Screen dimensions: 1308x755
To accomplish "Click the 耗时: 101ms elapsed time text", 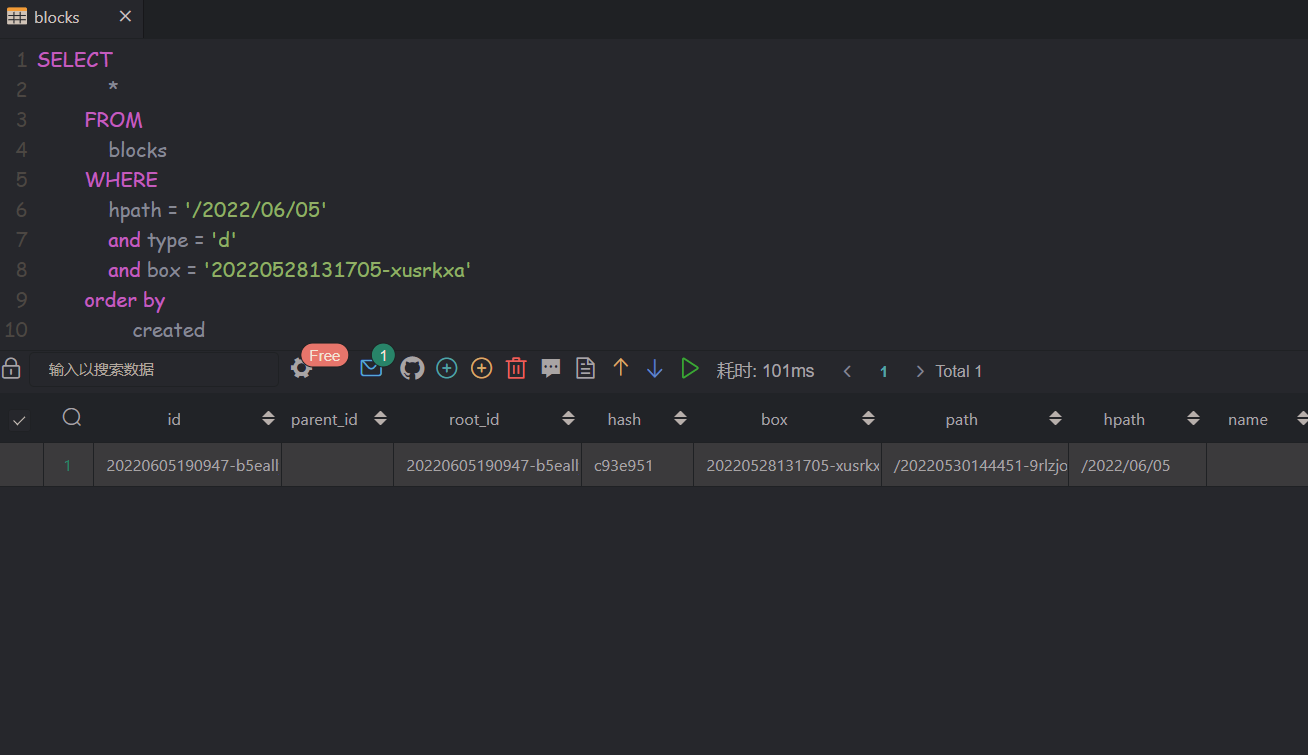I will tap(765, 371).
